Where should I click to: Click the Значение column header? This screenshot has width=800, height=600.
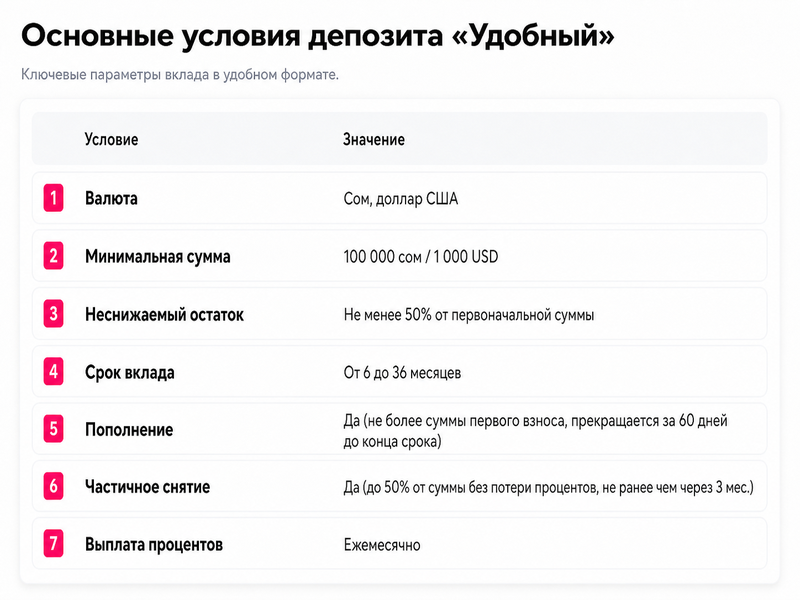[x=373, y=139]
